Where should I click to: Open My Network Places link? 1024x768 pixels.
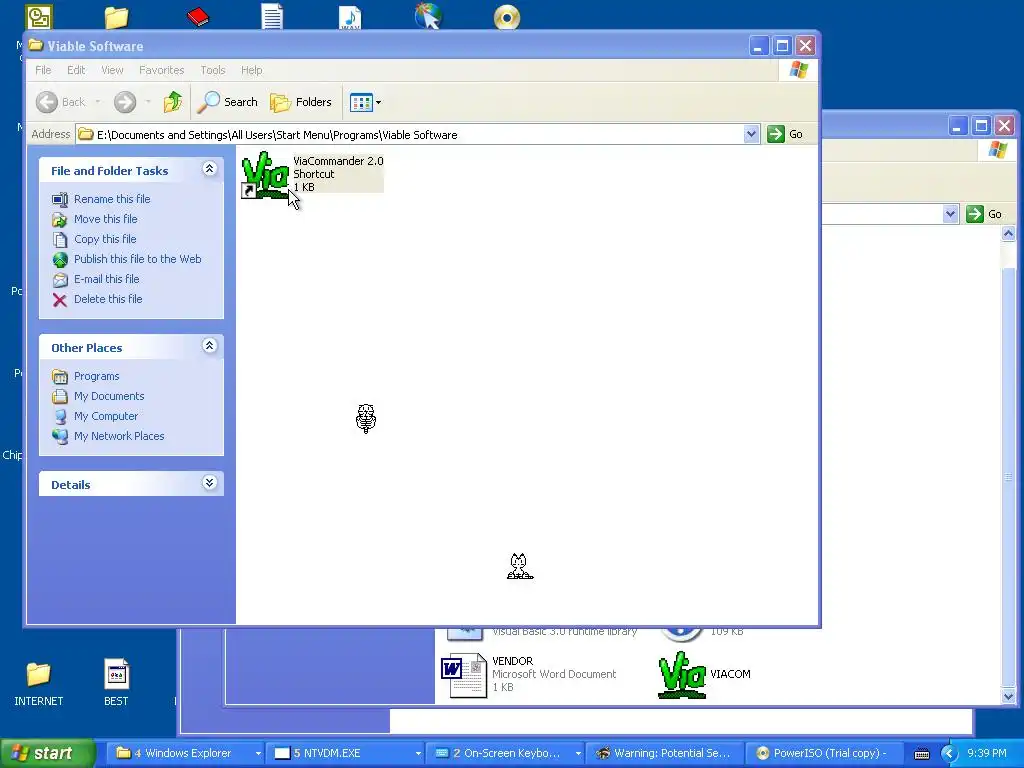coord(119,436)
